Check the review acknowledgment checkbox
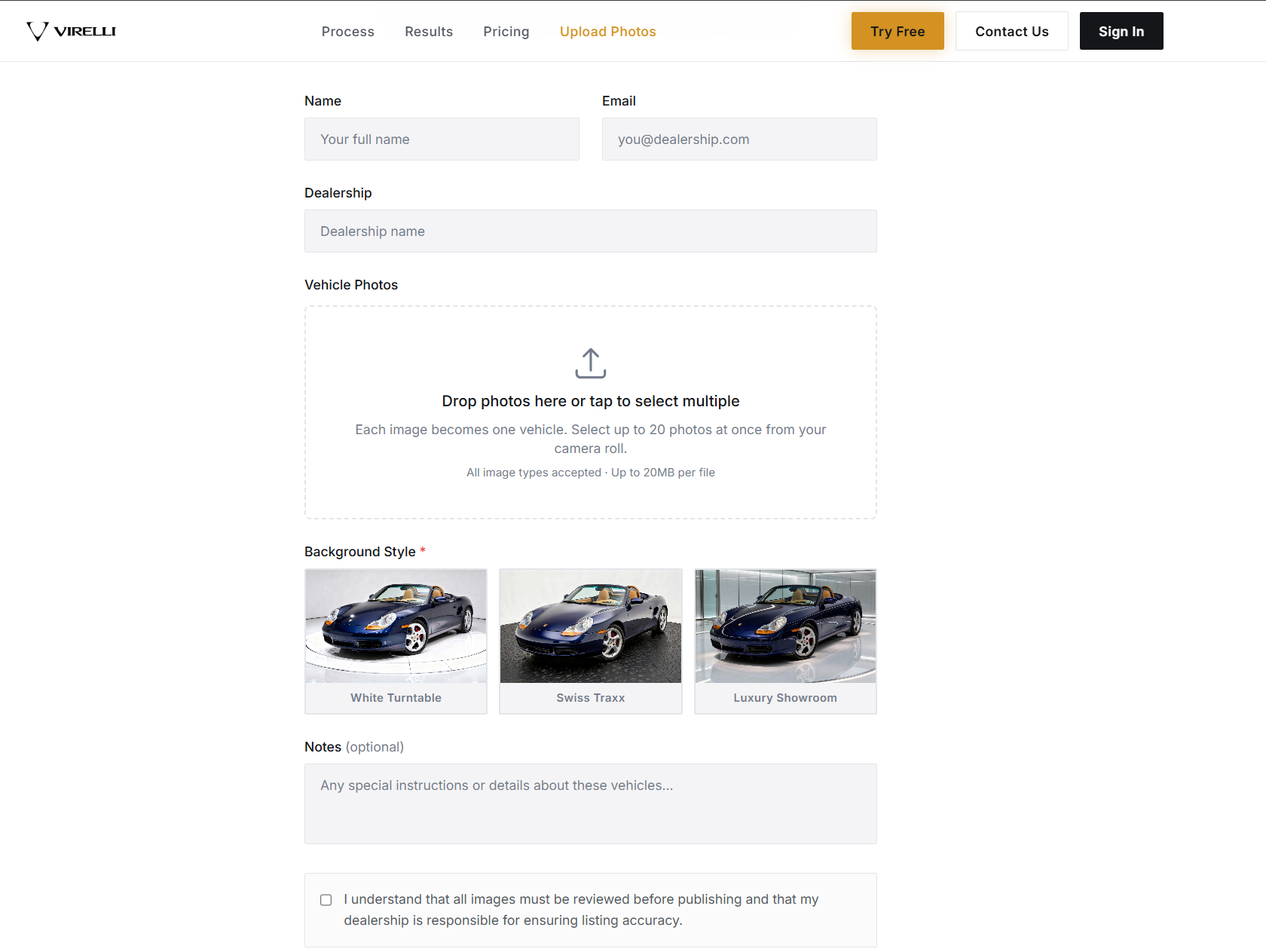 (326, 900)
